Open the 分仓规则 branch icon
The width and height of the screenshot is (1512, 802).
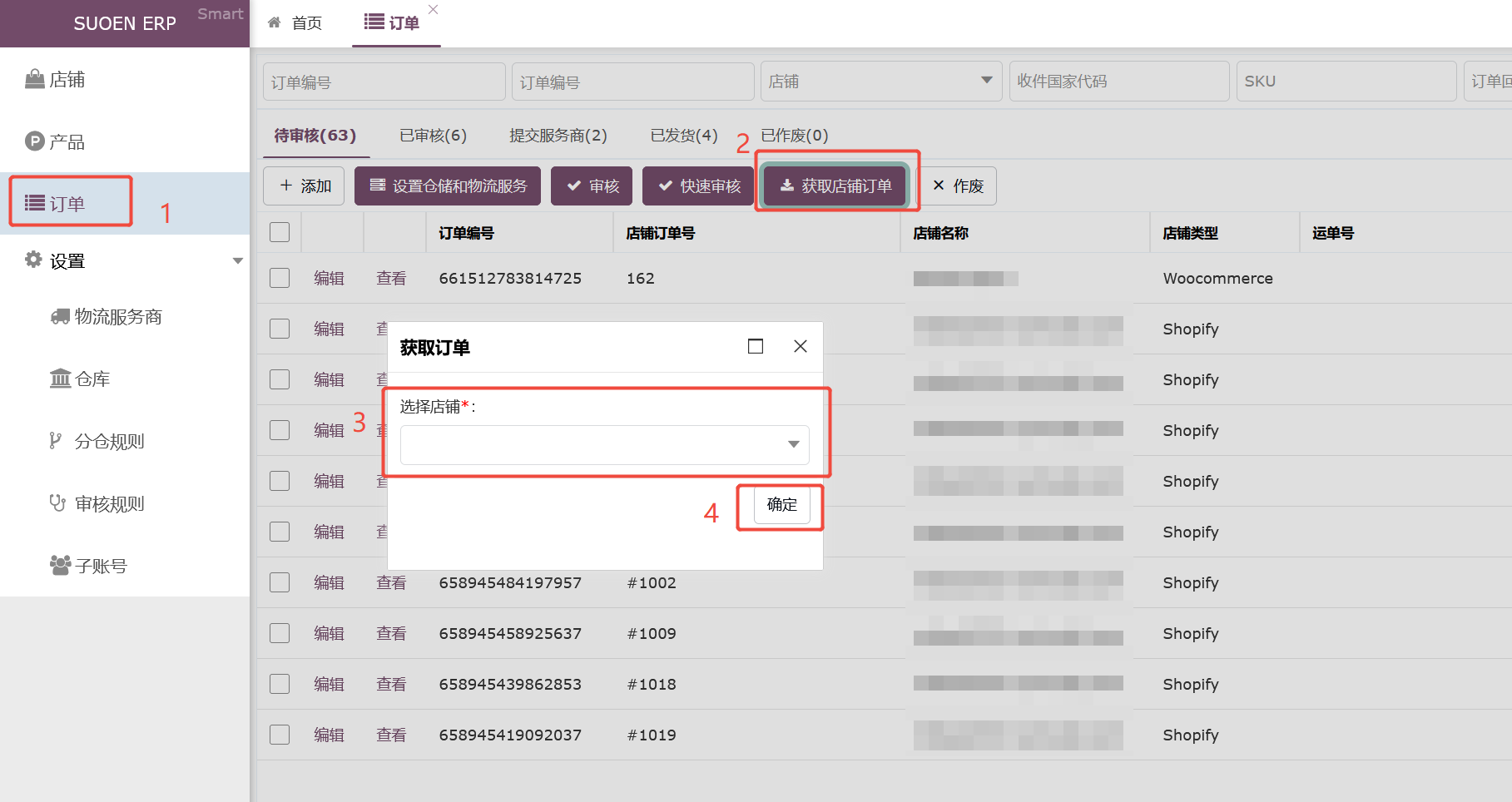[x=56, y=441]
